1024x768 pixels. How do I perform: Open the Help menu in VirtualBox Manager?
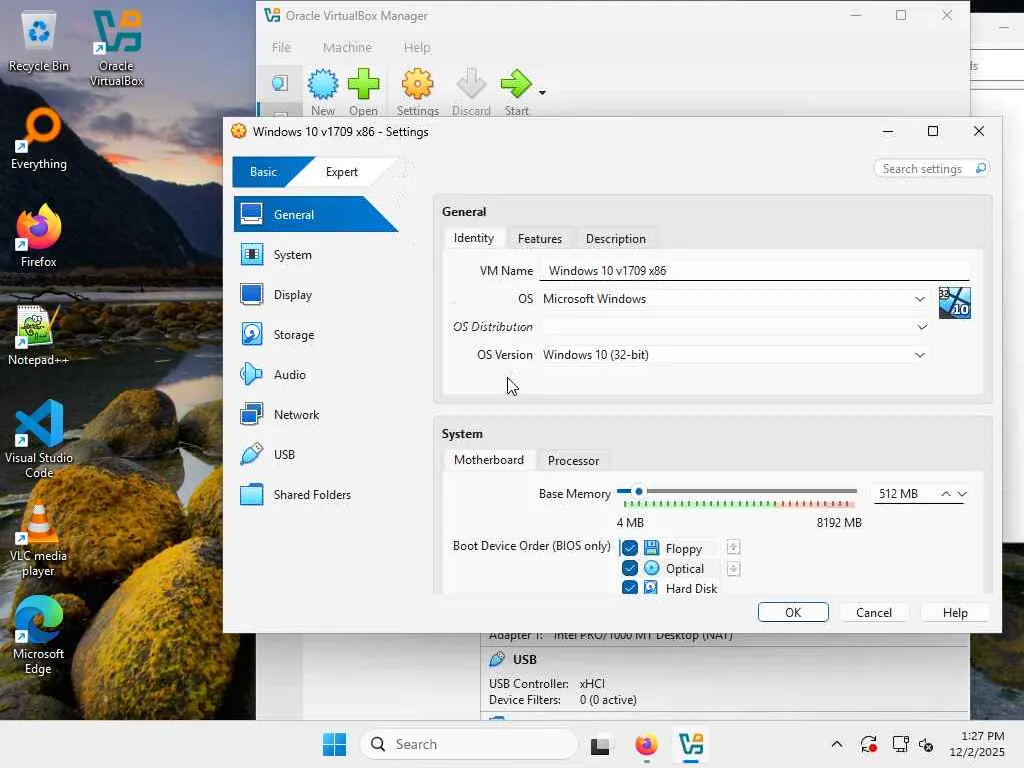click(x=417, y=47)
